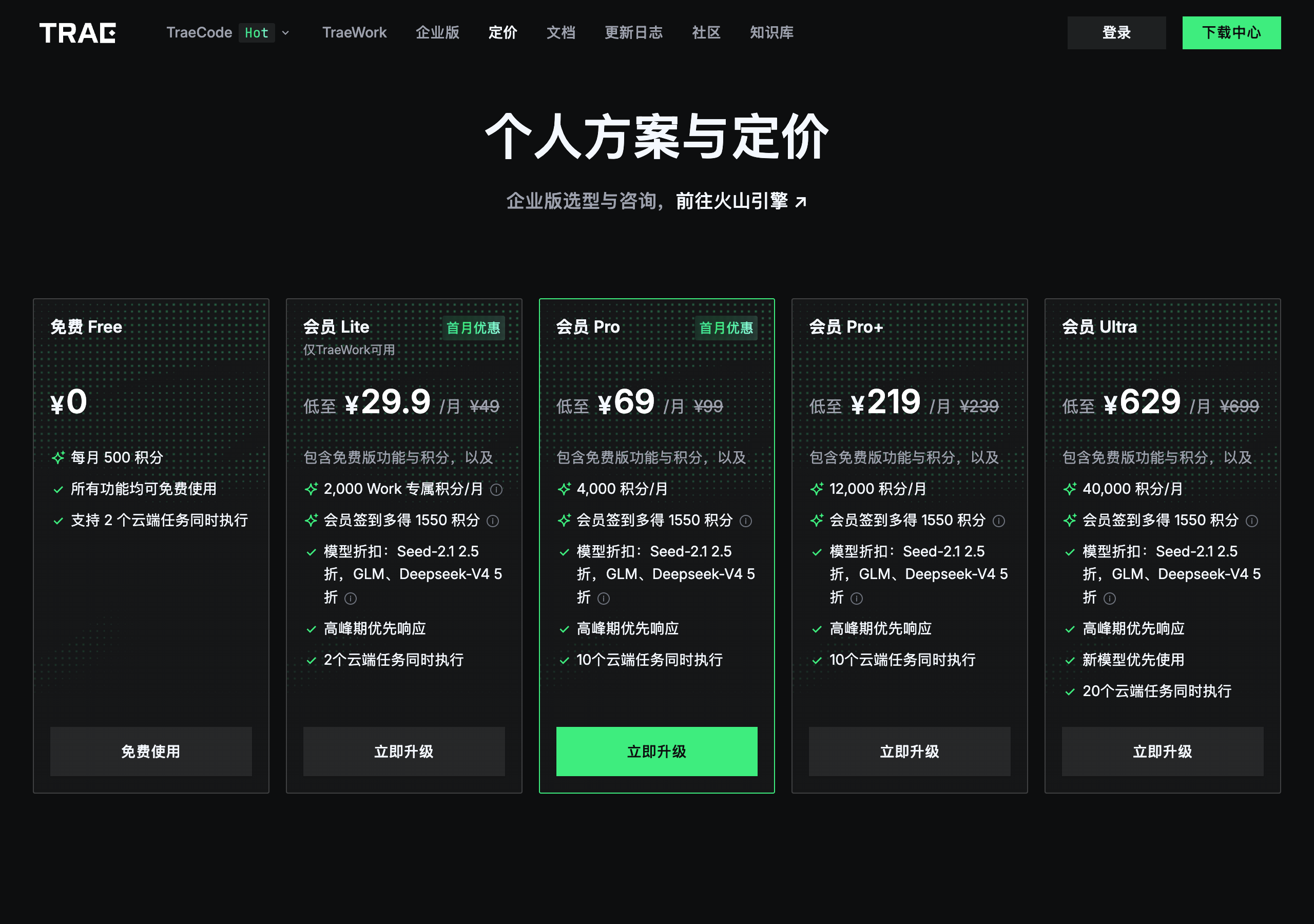This screenshot has height=924, width=1314.
Task: Select the 定价 nav item
Action: pos(503,33)
